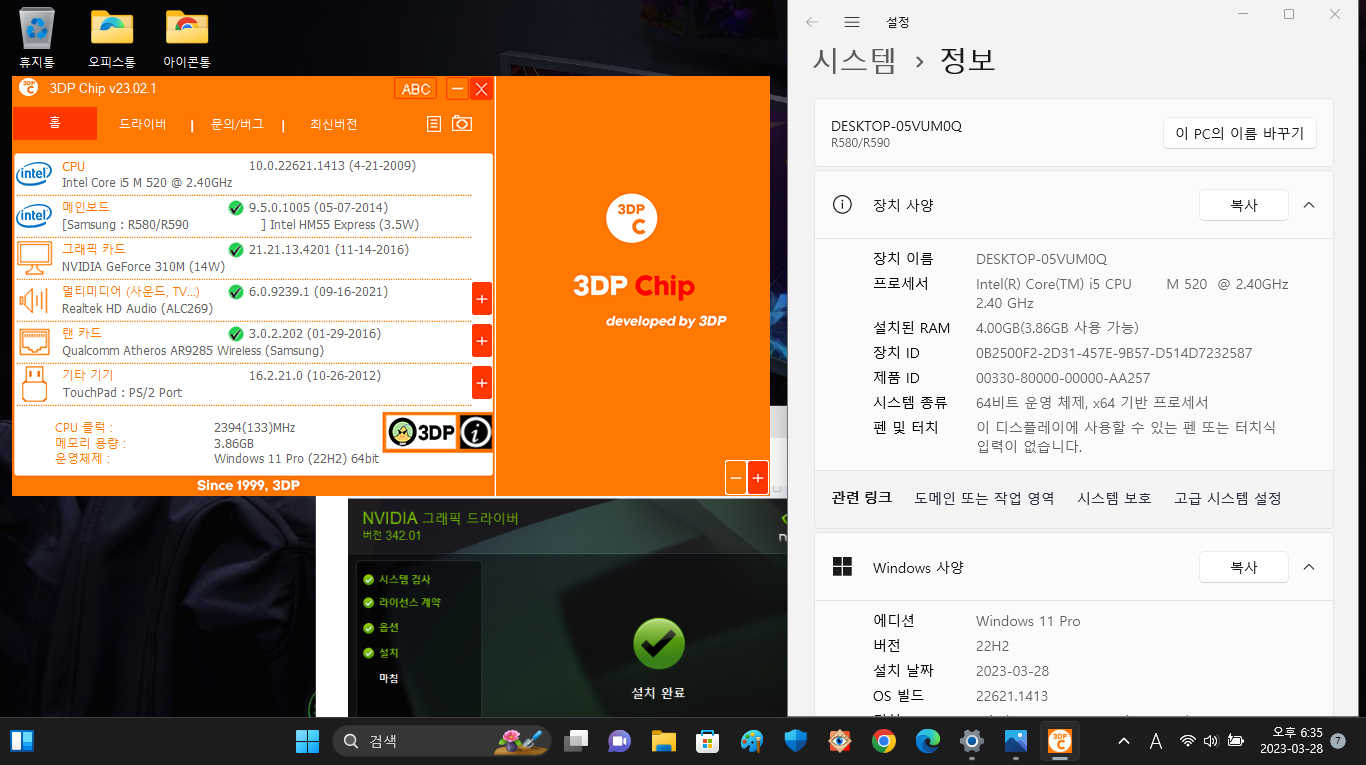Screen dimensions: 1366x765
Task: Open Task View from the taskbar
Action: point(576,741)
